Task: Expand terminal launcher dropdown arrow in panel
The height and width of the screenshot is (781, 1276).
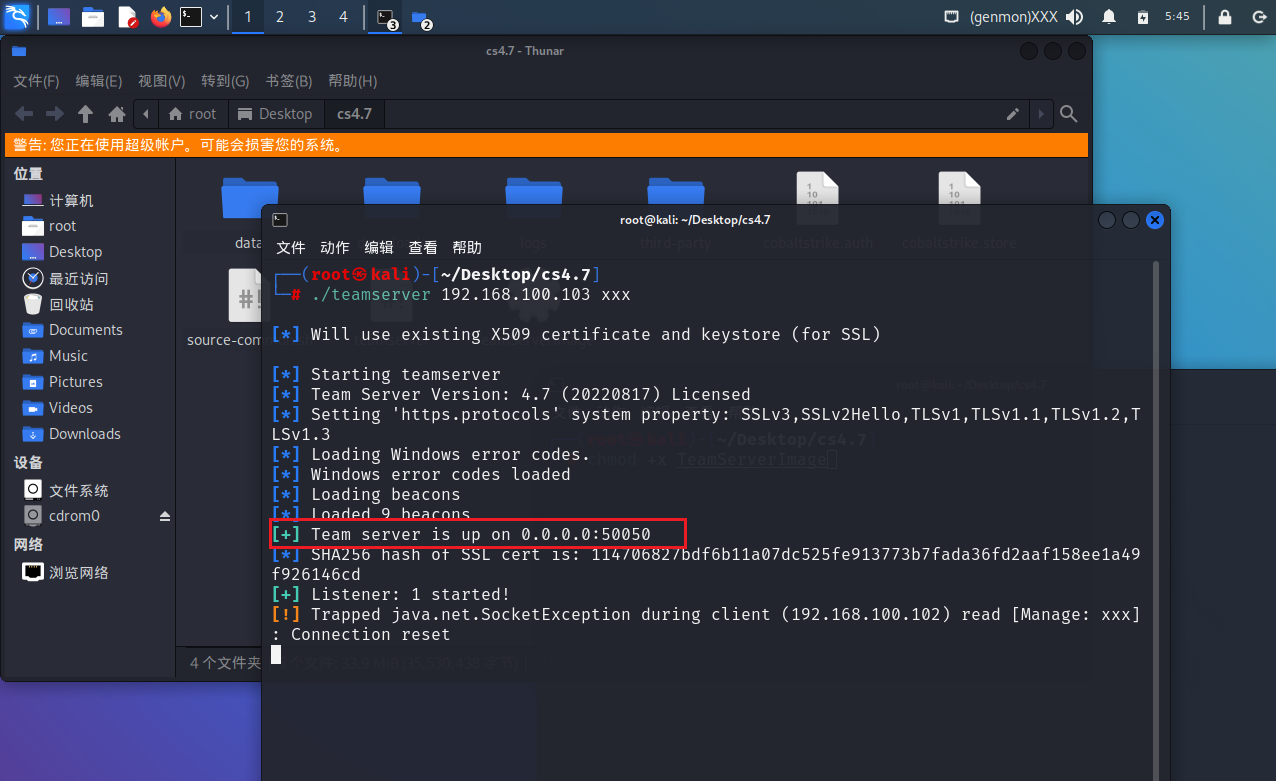Action: pyautogui.click(x=214, y=17)
